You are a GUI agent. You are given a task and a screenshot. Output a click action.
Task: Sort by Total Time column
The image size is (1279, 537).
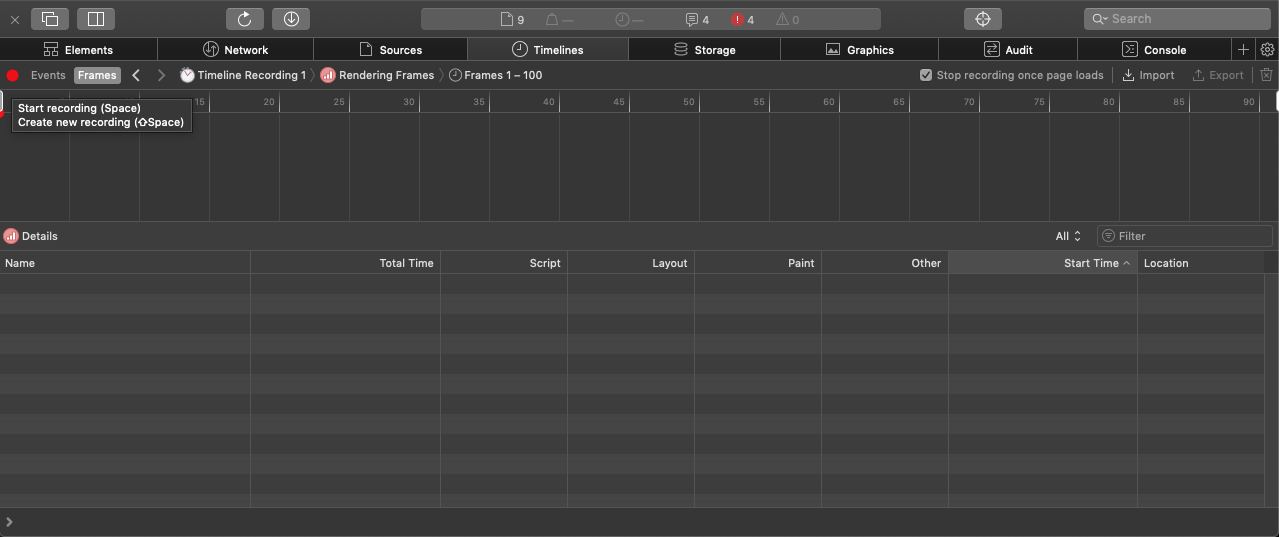(345, 263)
